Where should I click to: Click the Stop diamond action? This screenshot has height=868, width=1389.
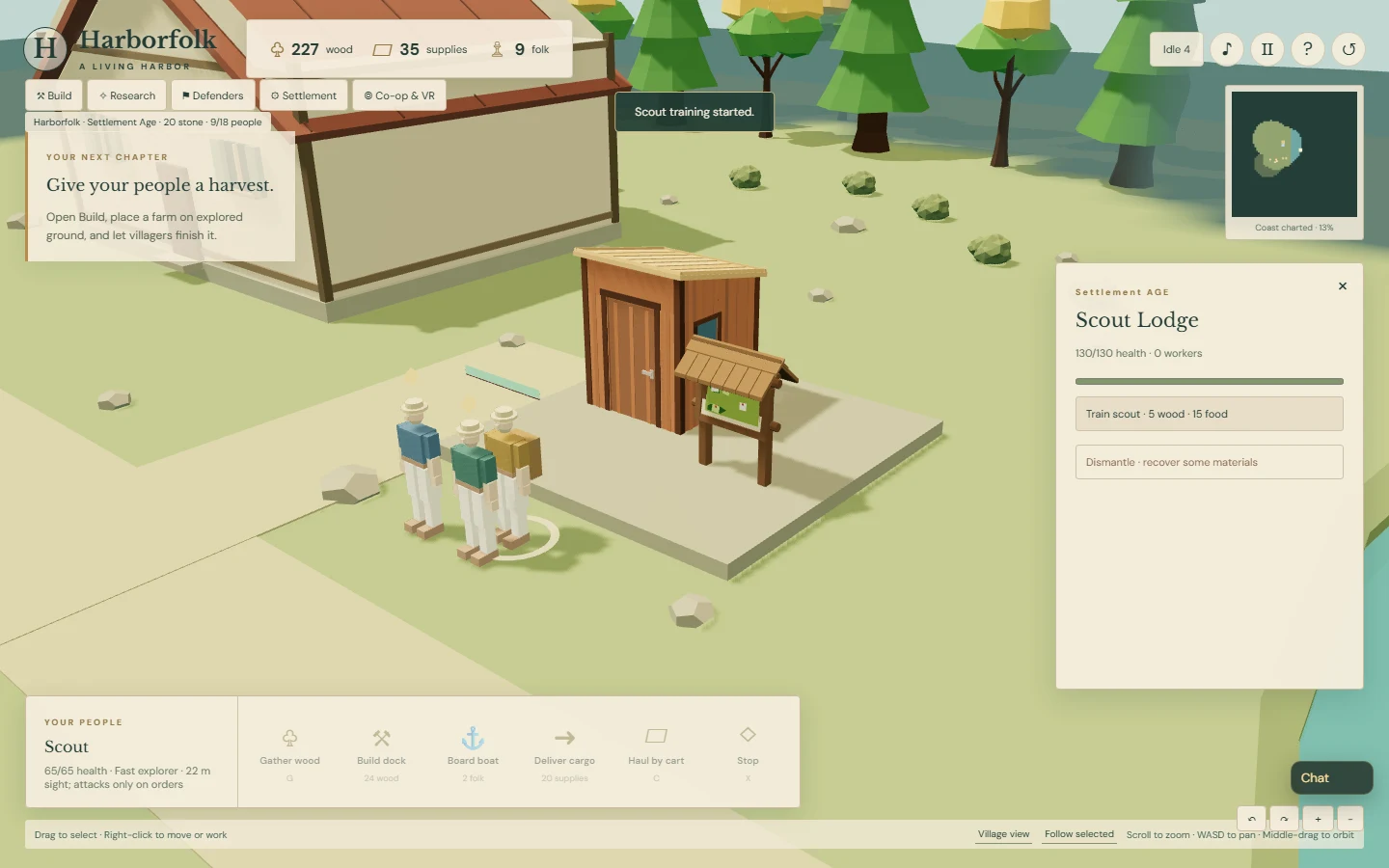tap(748, 752)
